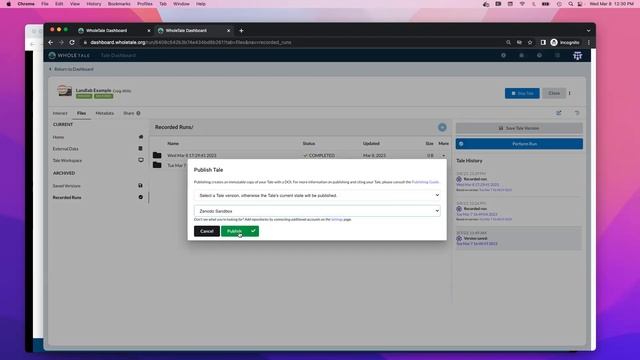This screenshot has width=640, height=360.
Task: Open the Apple menu
Action: 8,4
